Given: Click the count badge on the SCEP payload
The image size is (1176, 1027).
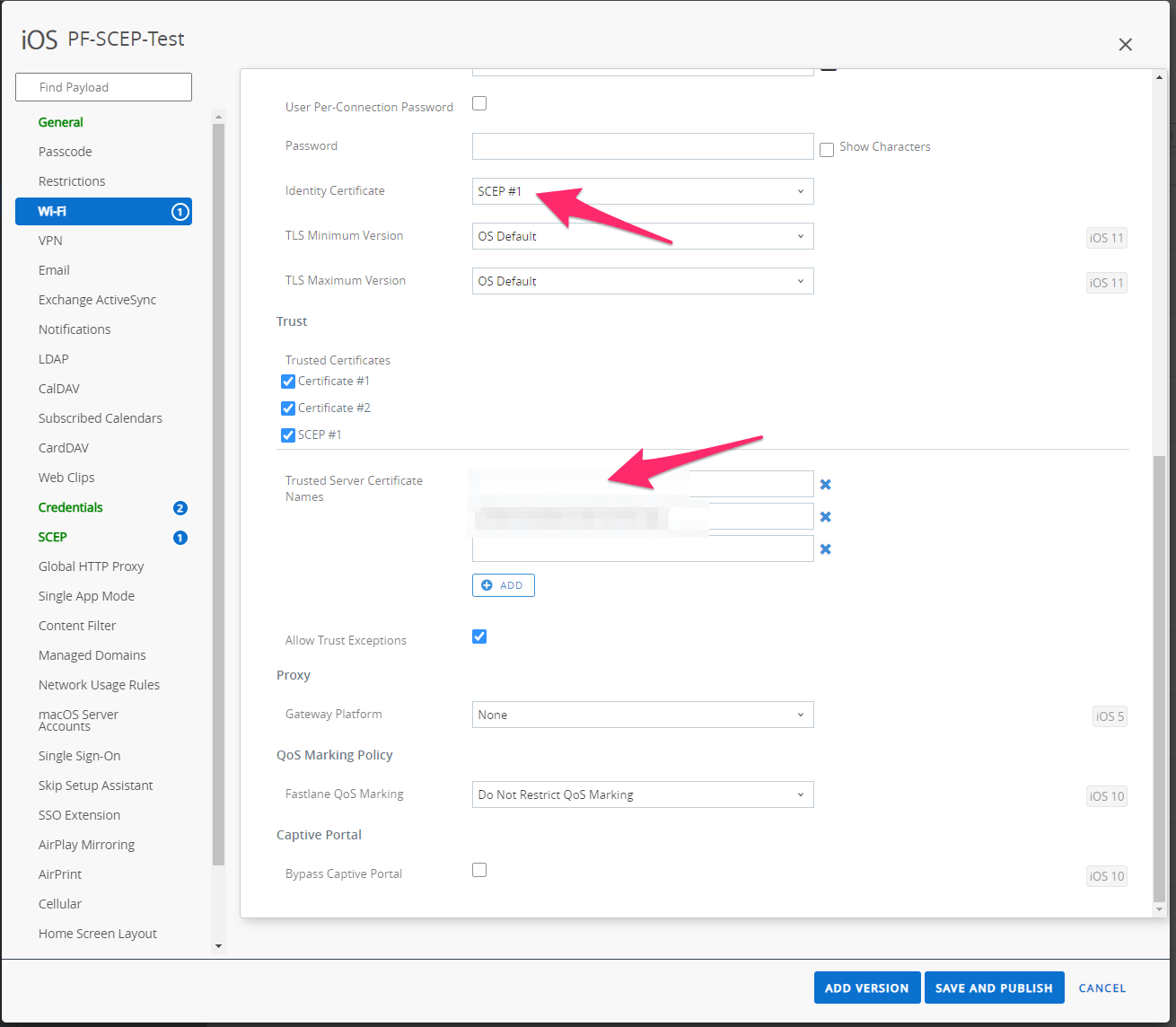Looking at the screenshot, I should pos(180,538).
